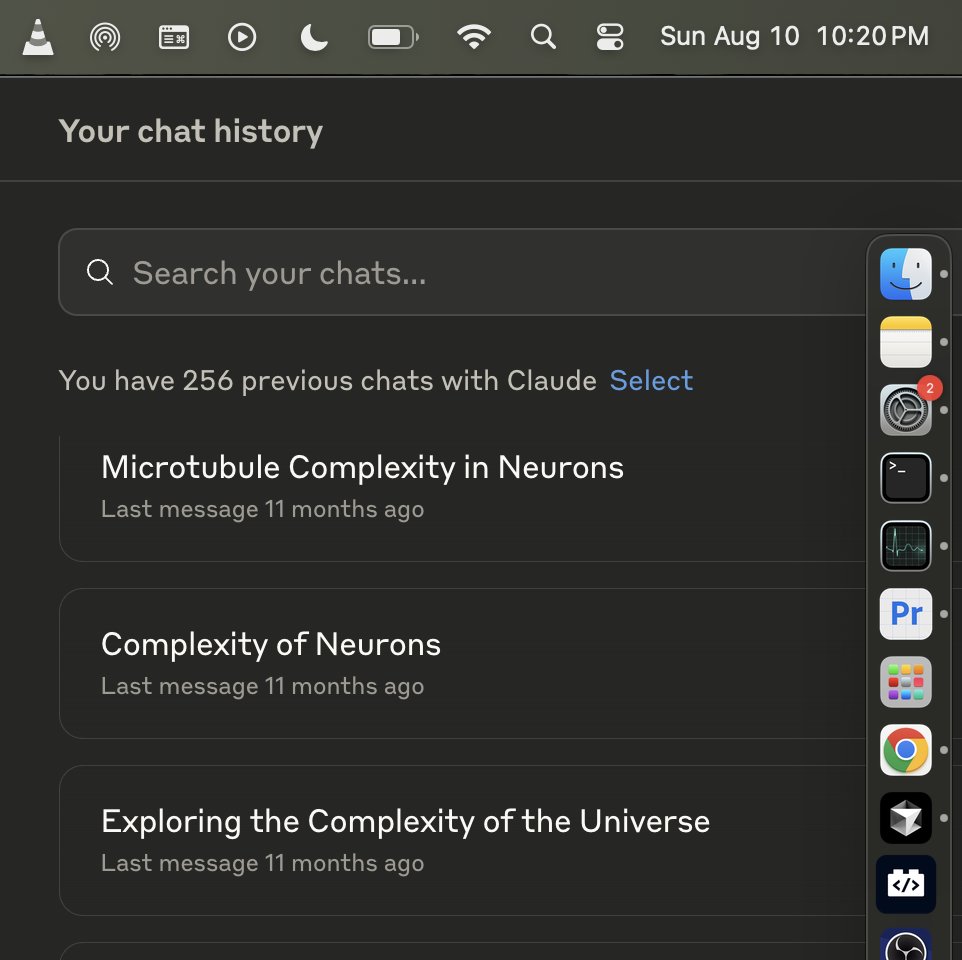Open the Pr app icon in Dock
This screenshot has height=960, width=962.
(906, 614)
